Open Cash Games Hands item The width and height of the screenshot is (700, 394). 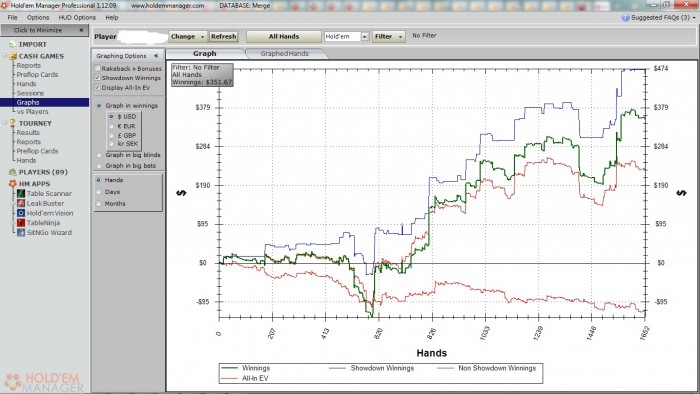point(26,84)
